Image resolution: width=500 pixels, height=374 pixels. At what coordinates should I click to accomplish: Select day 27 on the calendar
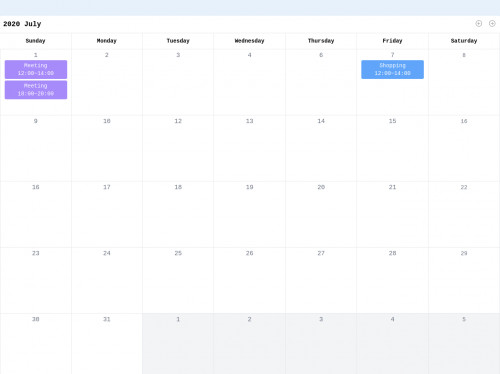tap(321, 280)
